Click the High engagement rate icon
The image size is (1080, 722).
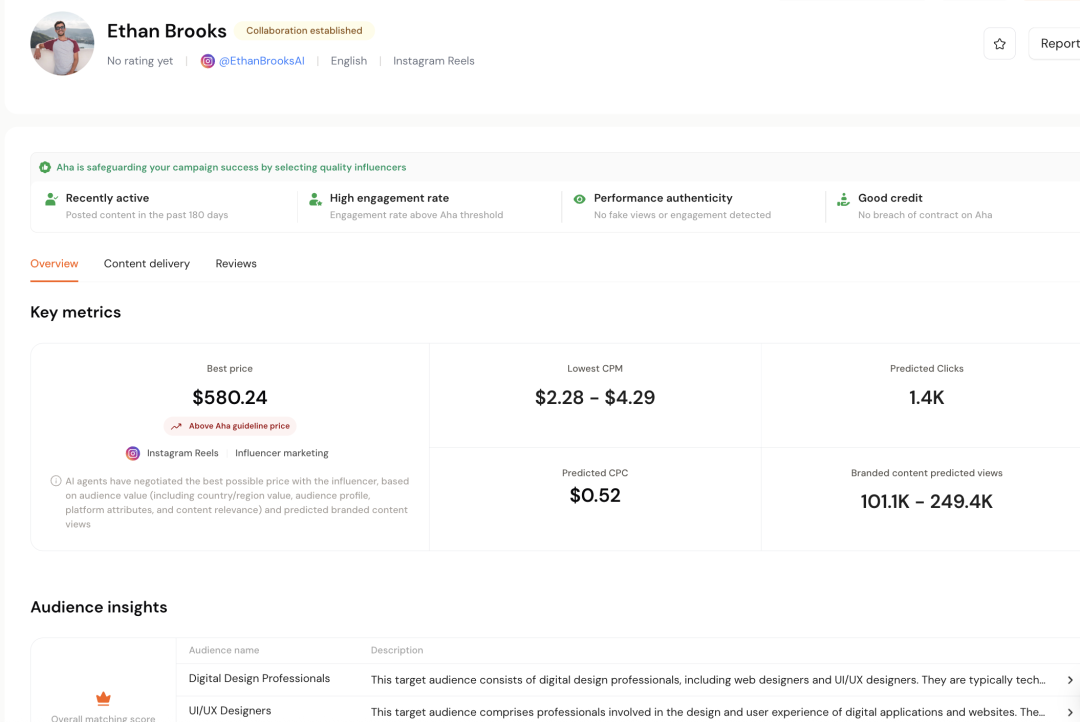point(315,200)
